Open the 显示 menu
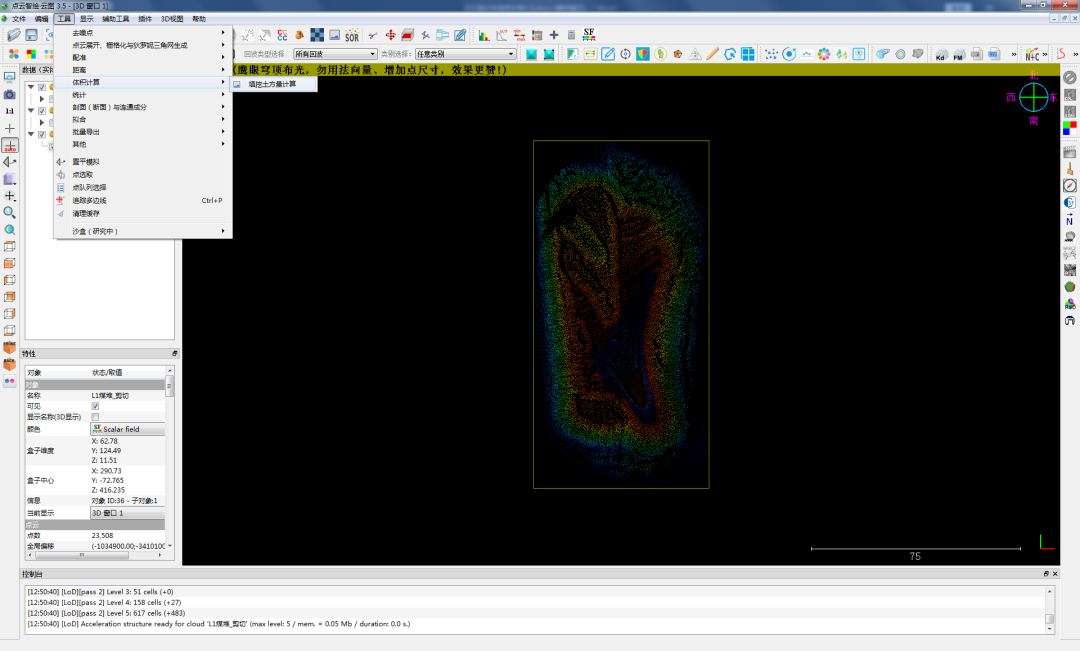The height and width of the screenshot is (651, 1080). [x=86, y=19]
